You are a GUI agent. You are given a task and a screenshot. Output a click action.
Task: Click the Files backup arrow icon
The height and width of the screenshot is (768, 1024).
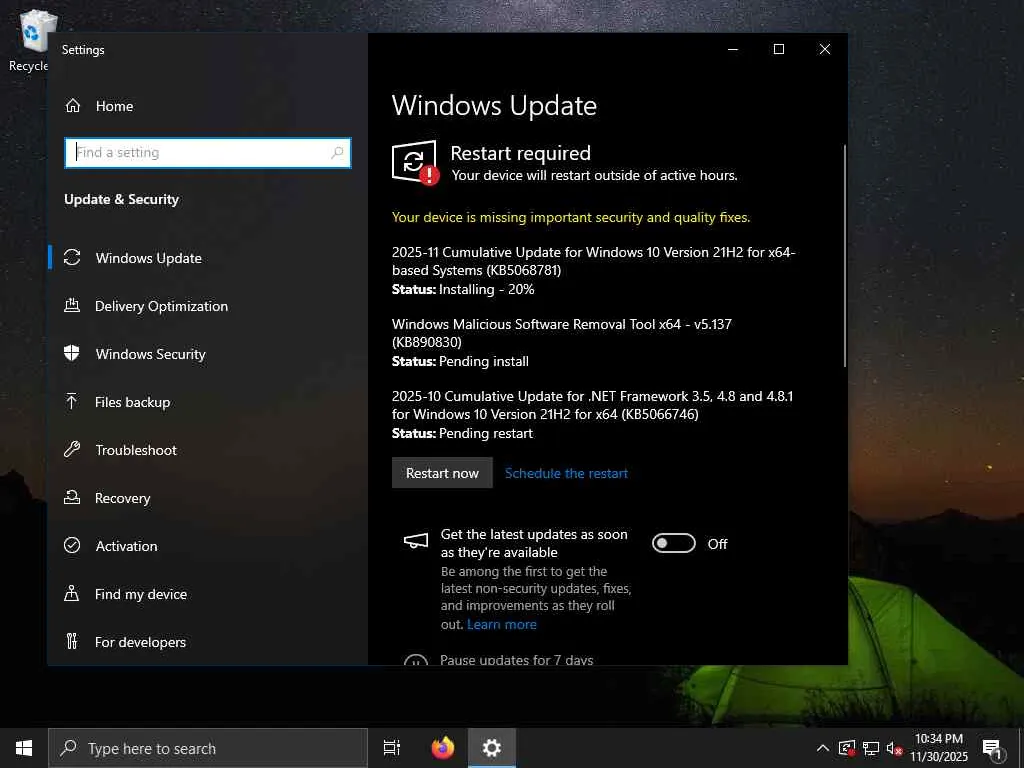[x=72, y=401]
